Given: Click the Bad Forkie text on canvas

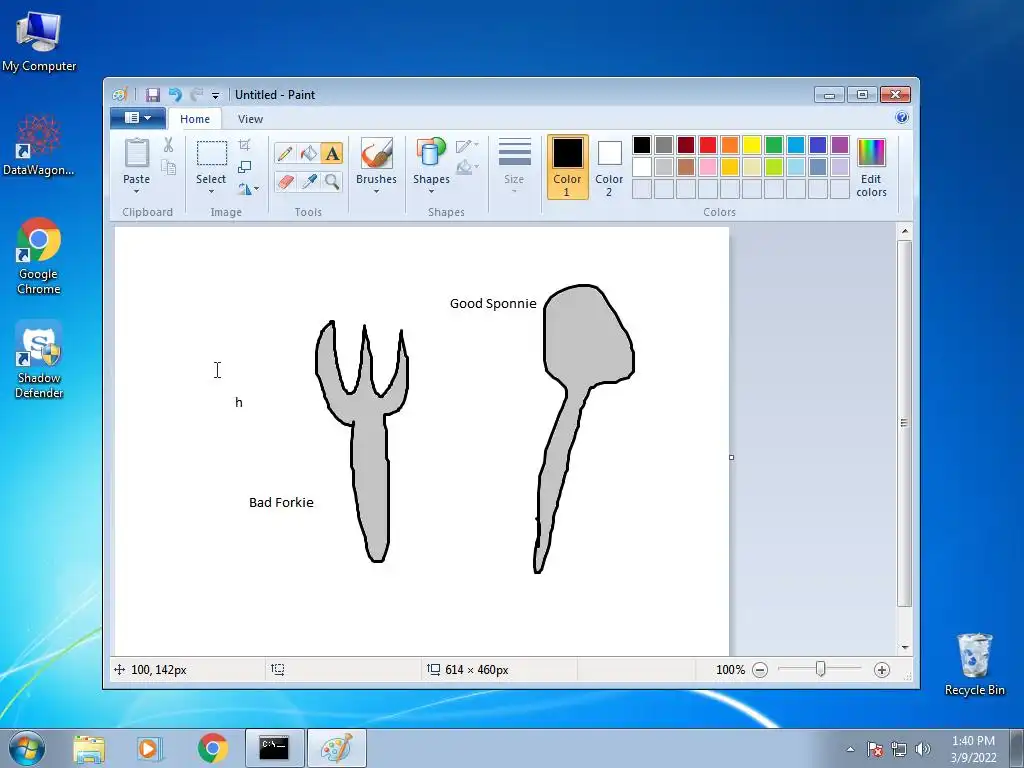Looking at the screenshot, I should point(281,502).
